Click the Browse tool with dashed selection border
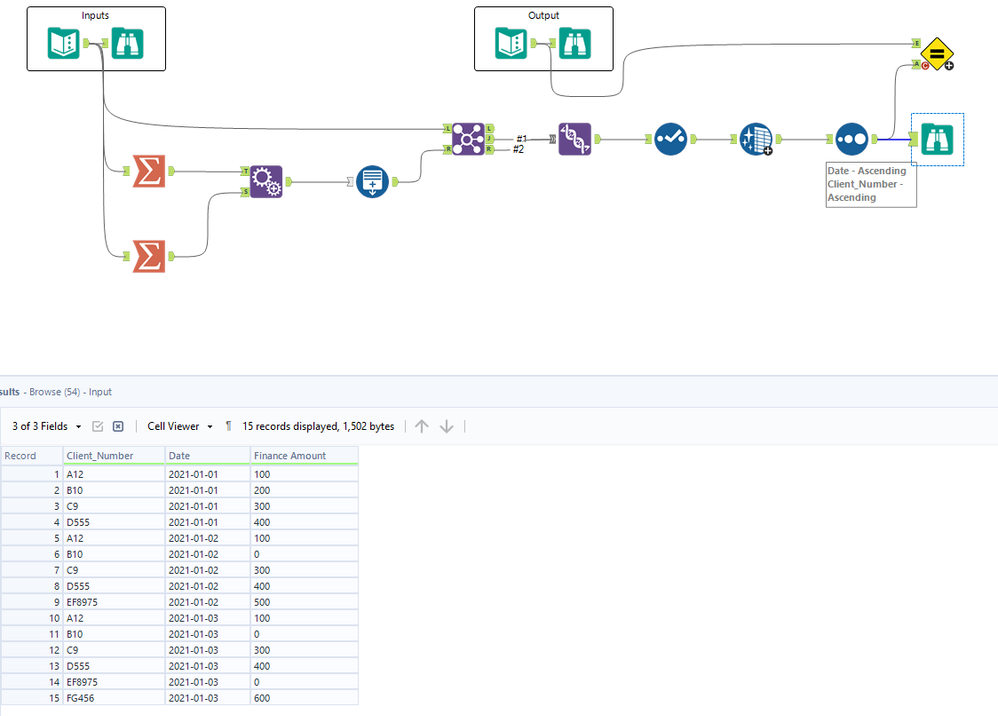998x716 pixels. [936, 139]
